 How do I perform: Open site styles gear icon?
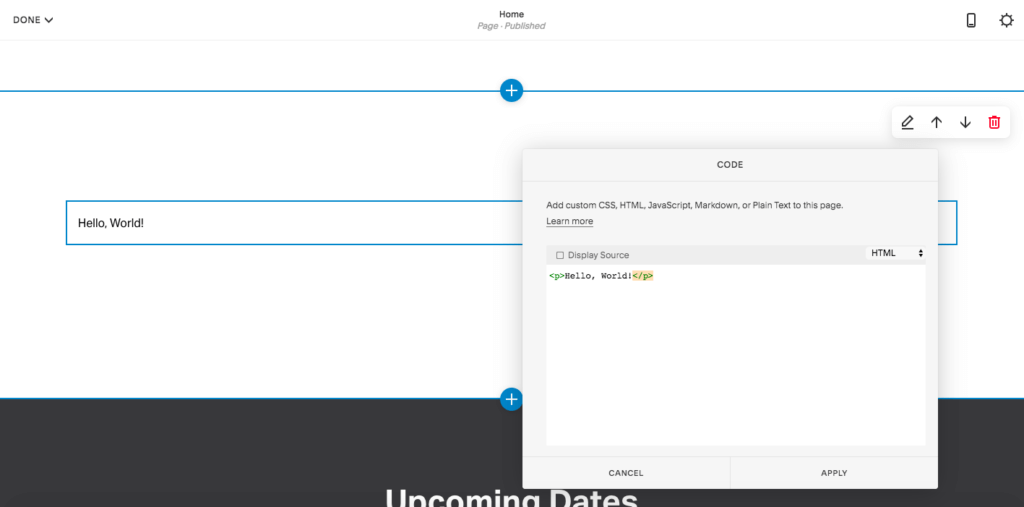point(1006,20)
